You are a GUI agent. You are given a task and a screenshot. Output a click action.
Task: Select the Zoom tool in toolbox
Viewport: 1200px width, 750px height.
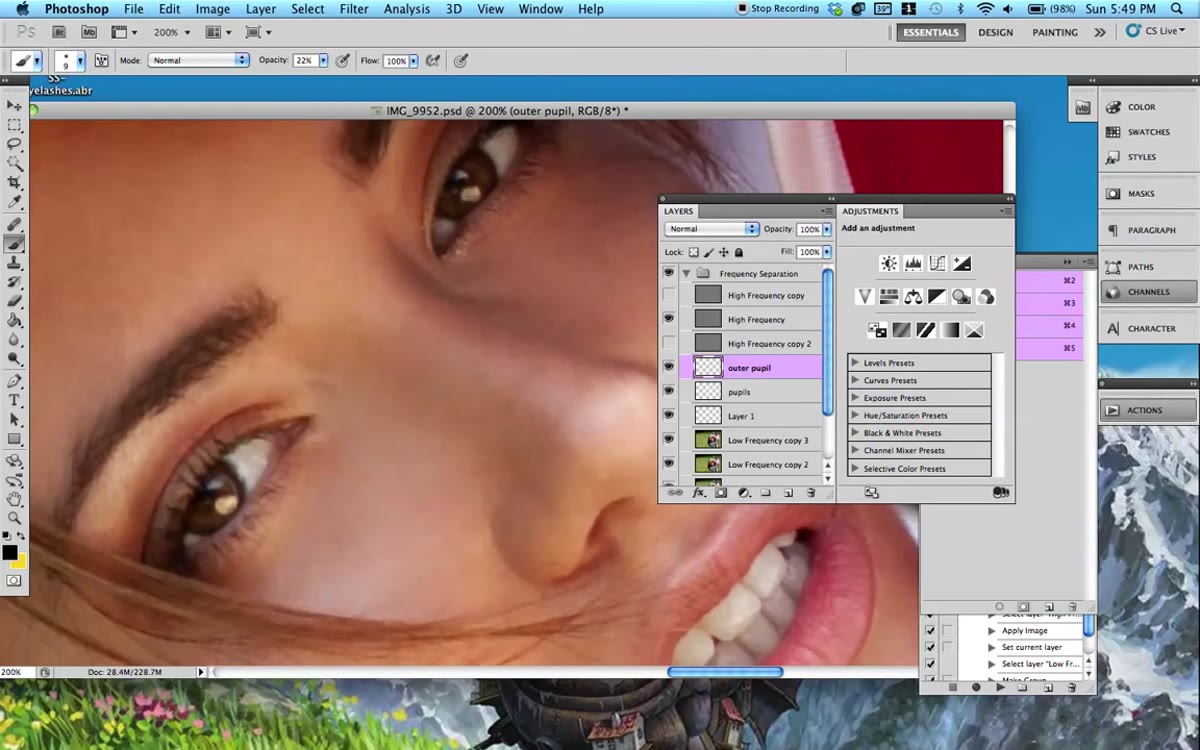pyautogui.click(x=14, y=518)
